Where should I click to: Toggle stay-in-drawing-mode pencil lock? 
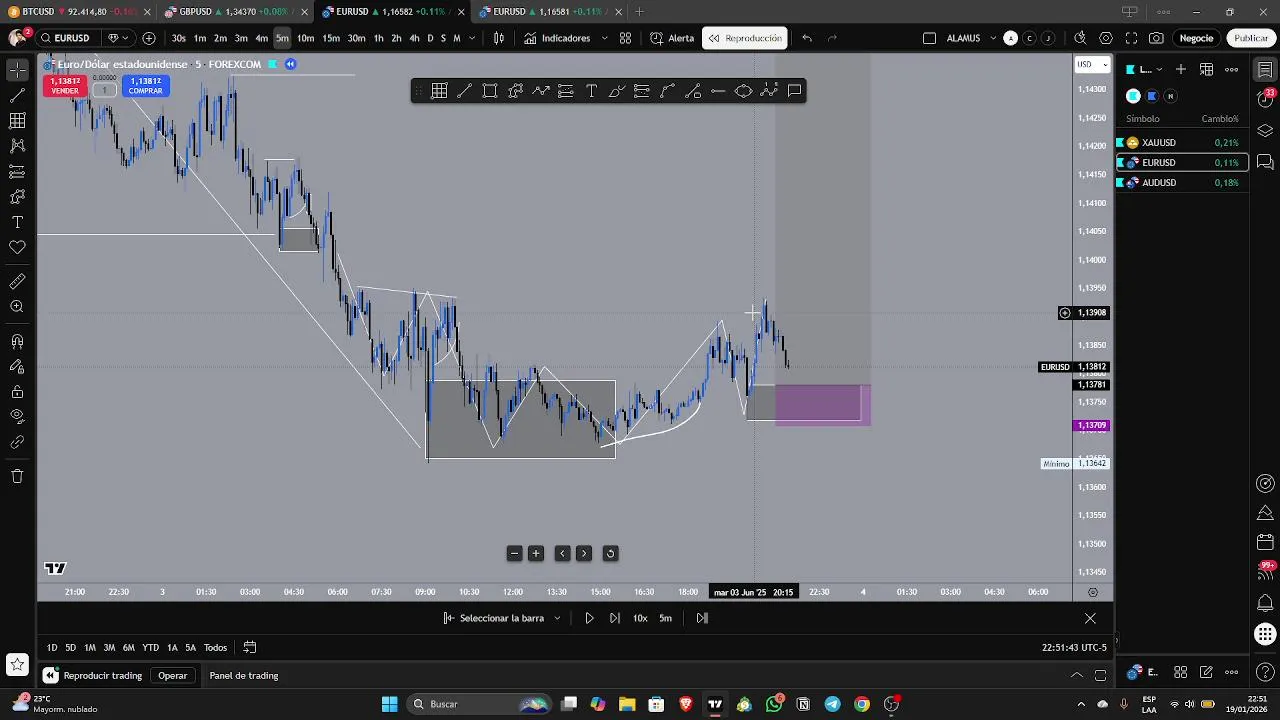17,367
